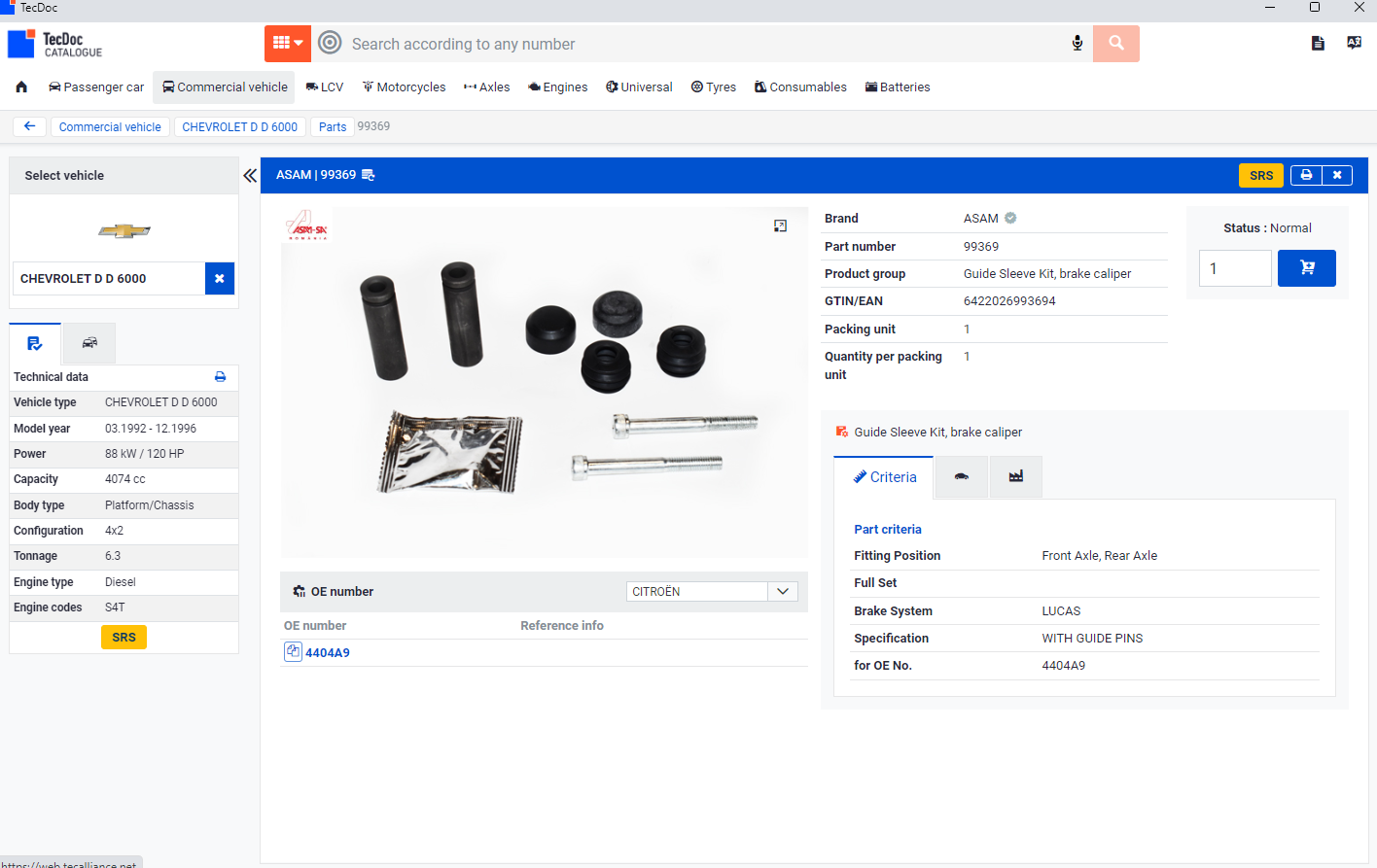Click the TecDoc Catalogue logo

[55, 44]
